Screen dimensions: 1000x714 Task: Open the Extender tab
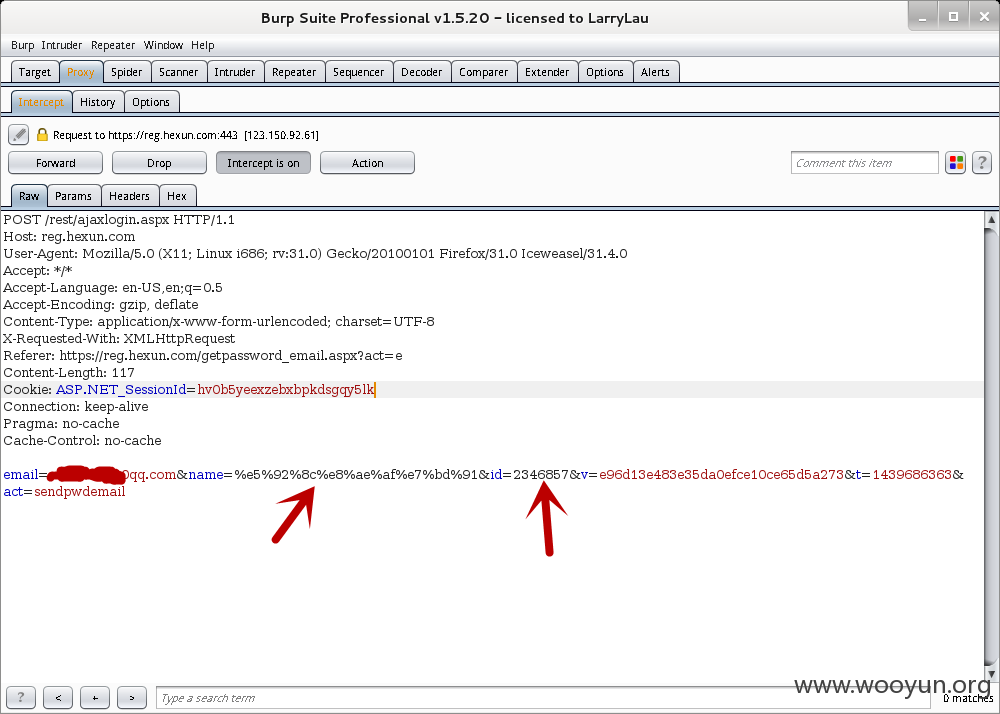(x=547, y=72)
